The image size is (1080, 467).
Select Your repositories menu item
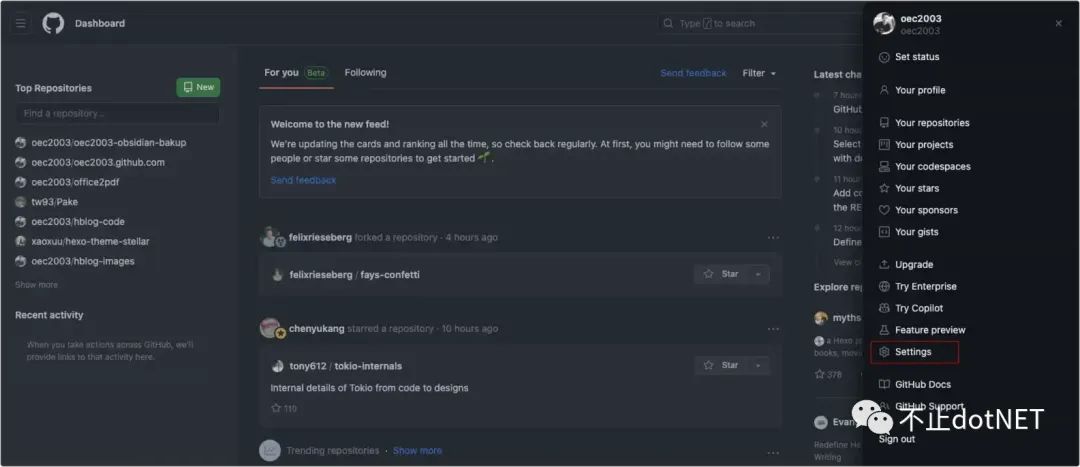click(931, 123)
